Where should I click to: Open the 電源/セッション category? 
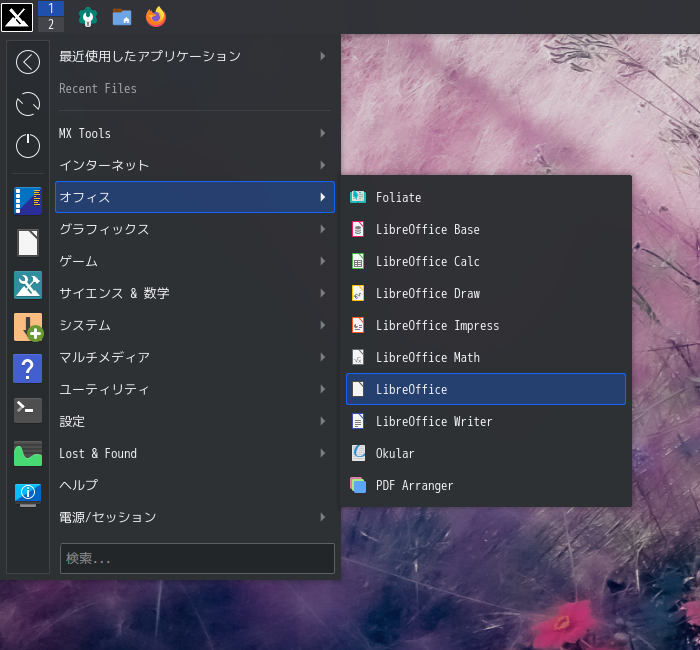tap(195, 517)
